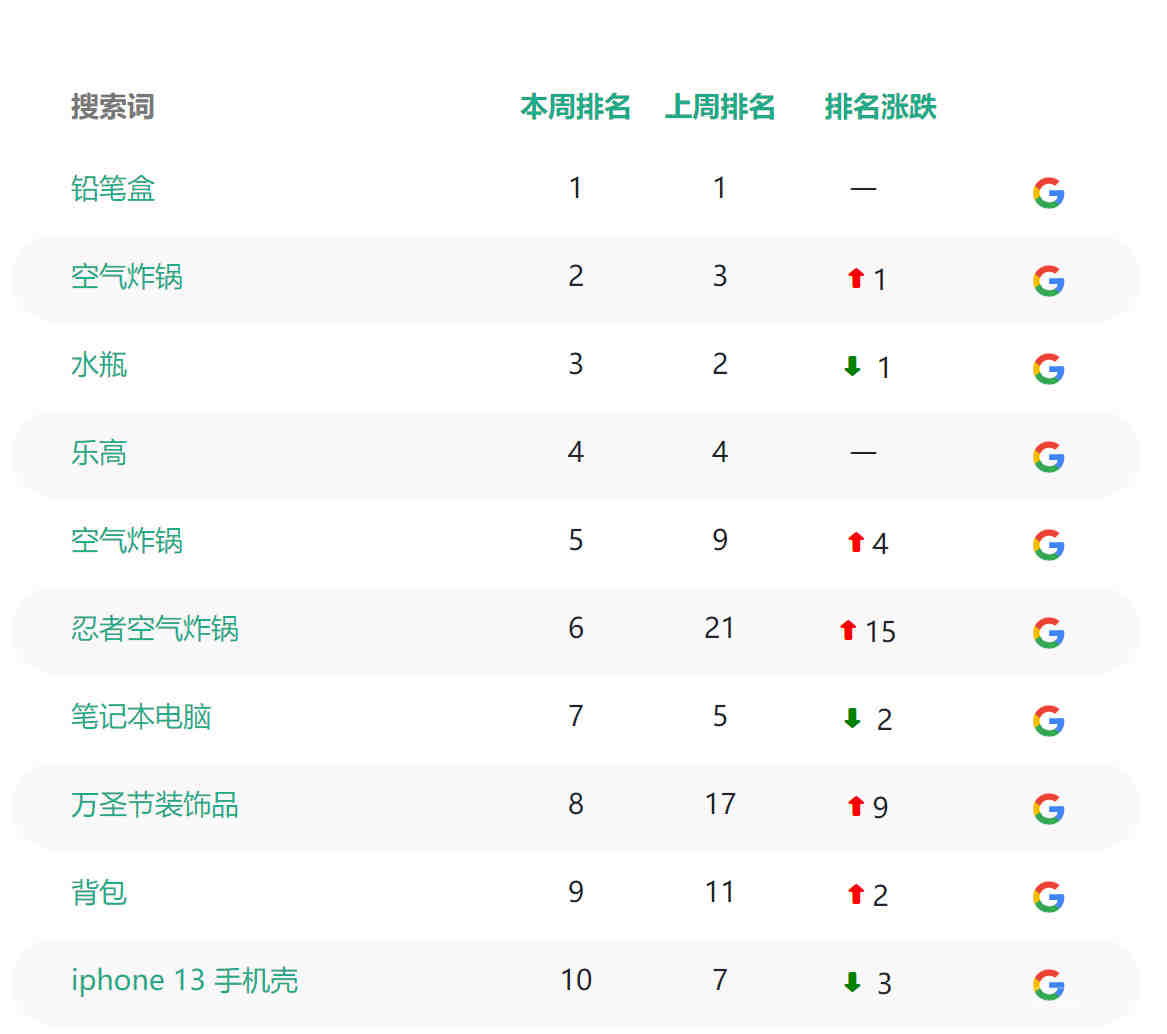Open Google icon for iphone 13 手机壳

pos(1048,984)
